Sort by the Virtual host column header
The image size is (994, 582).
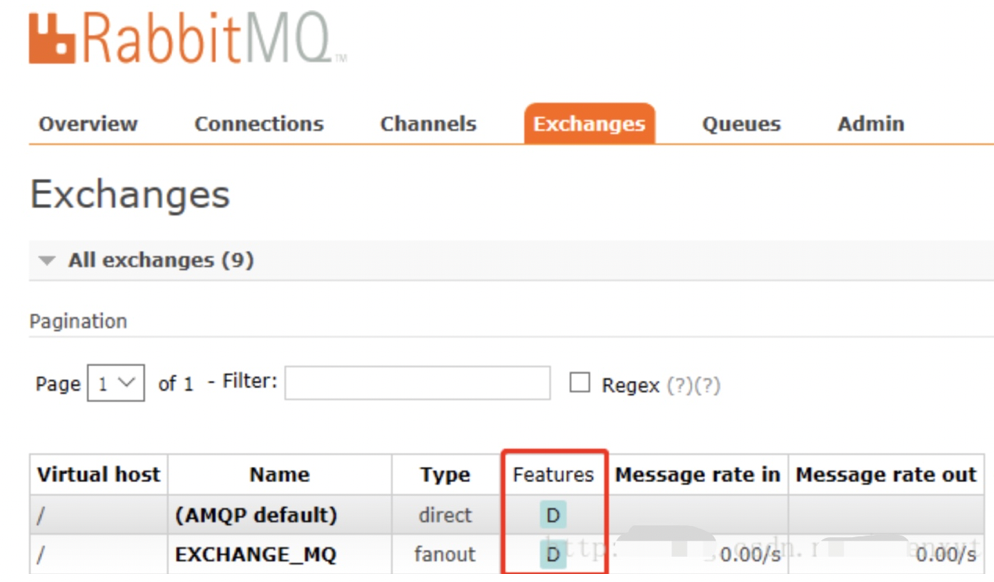(99, 474)
